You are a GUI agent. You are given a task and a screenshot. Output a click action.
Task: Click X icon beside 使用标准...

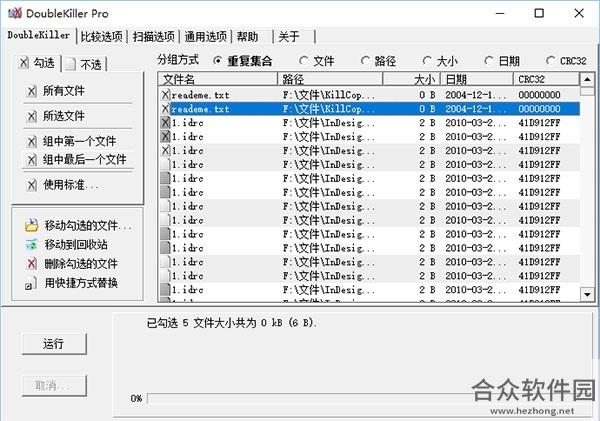pyautogui.click(x=32, y=186)
